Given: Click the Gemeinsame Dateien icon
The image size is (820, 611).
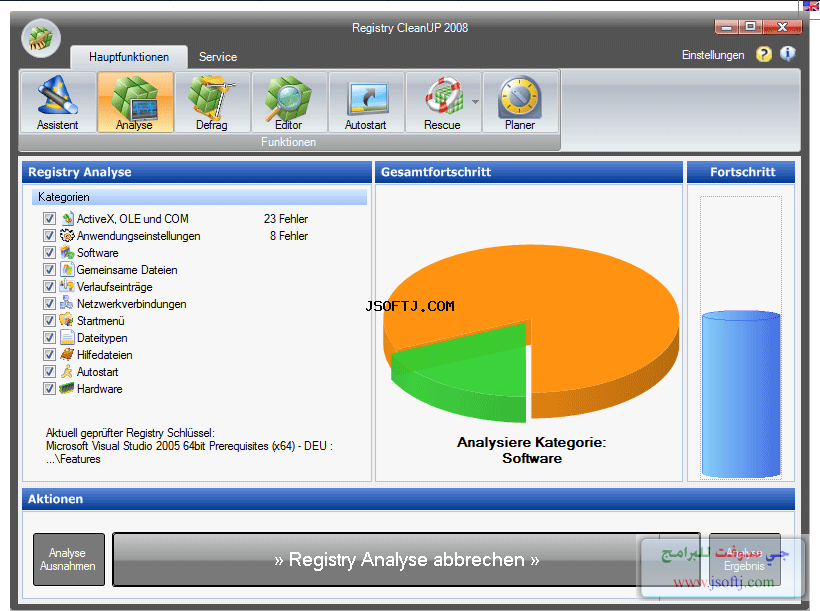Looking at the screenshot, I should 67,269.
